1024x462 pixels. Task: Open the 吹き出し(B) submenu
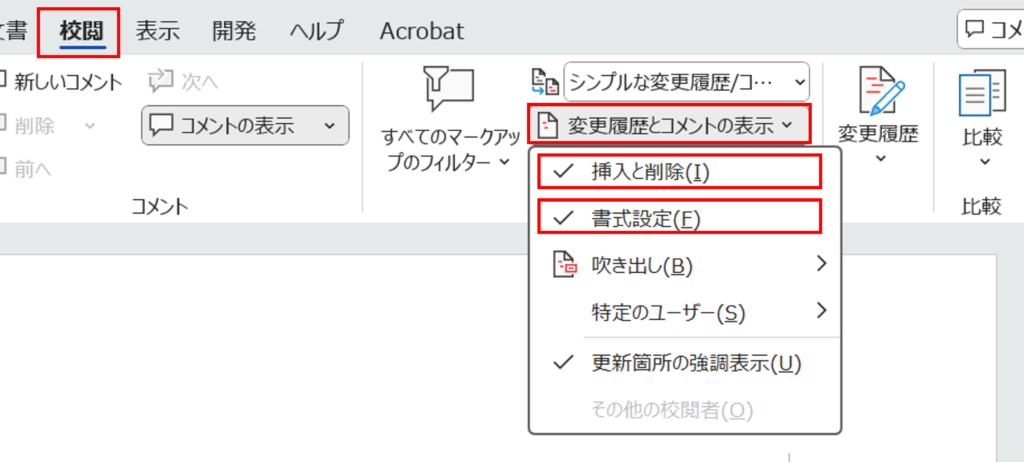click(684, 265)
